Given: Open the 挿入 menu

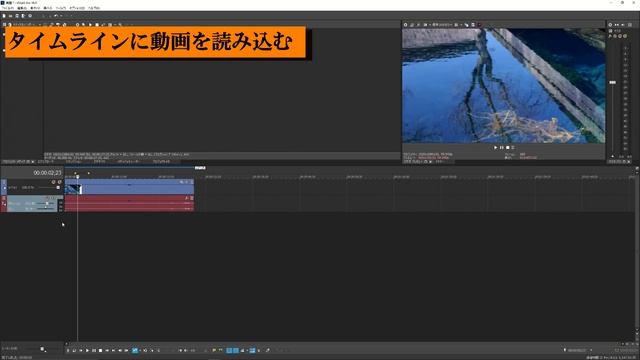Looking at the screenshot, I should coord(48,8).
